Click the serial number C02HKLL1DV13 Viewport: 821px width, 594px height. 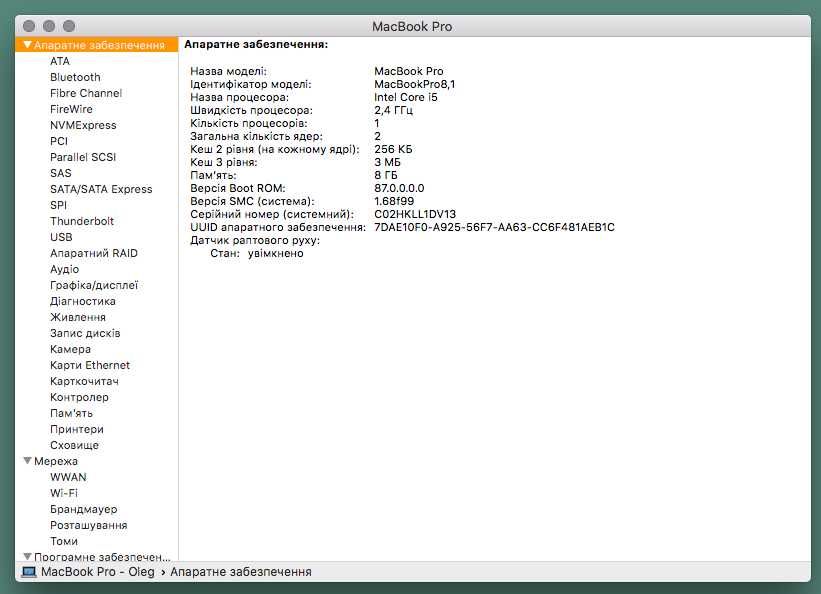415,214
